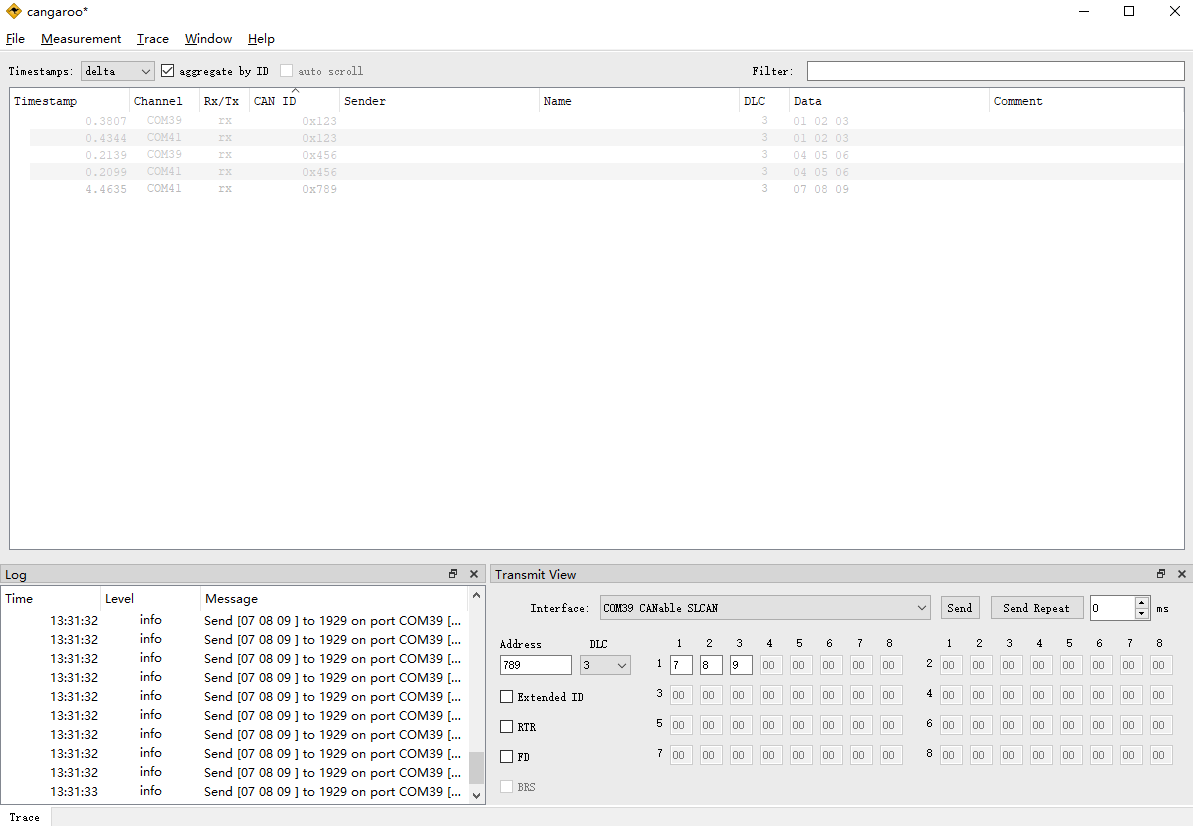Sort by the CAN ID column header
The width and height of the screenshot is (1193, 826).
pos(294,100)
